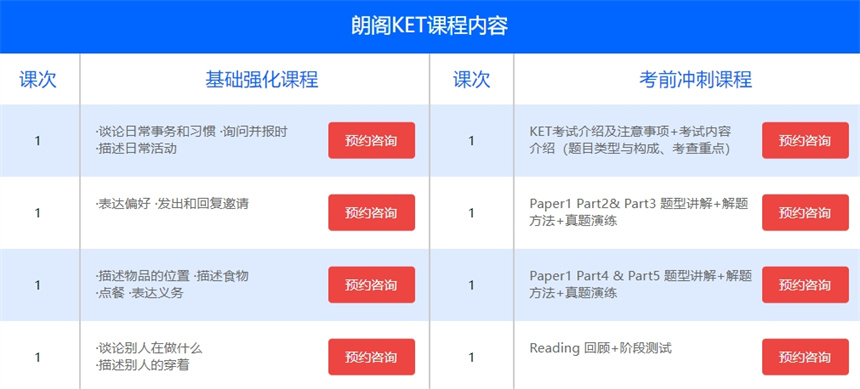Click 预约咨询 button for 表达偏好 lesson
Viewport: 860px width, 389px height.
pos(371,212)
